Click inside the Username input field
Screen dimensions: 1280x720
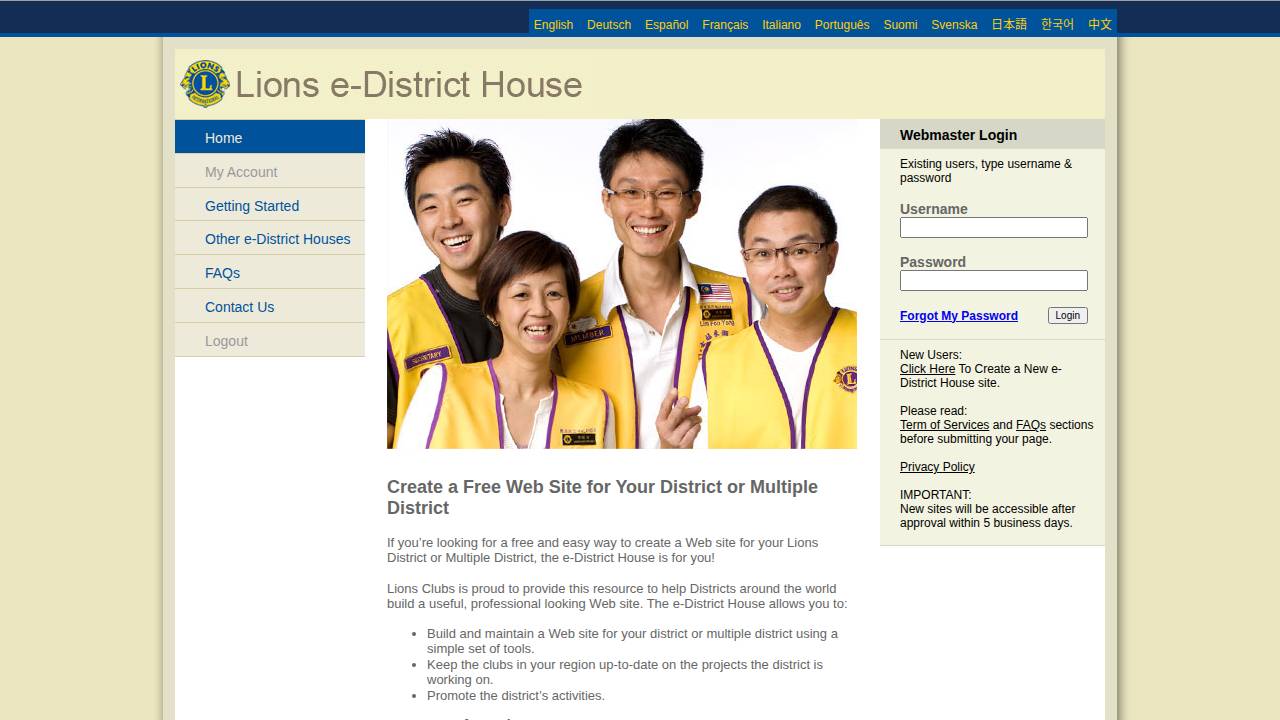tap(993, 227)
